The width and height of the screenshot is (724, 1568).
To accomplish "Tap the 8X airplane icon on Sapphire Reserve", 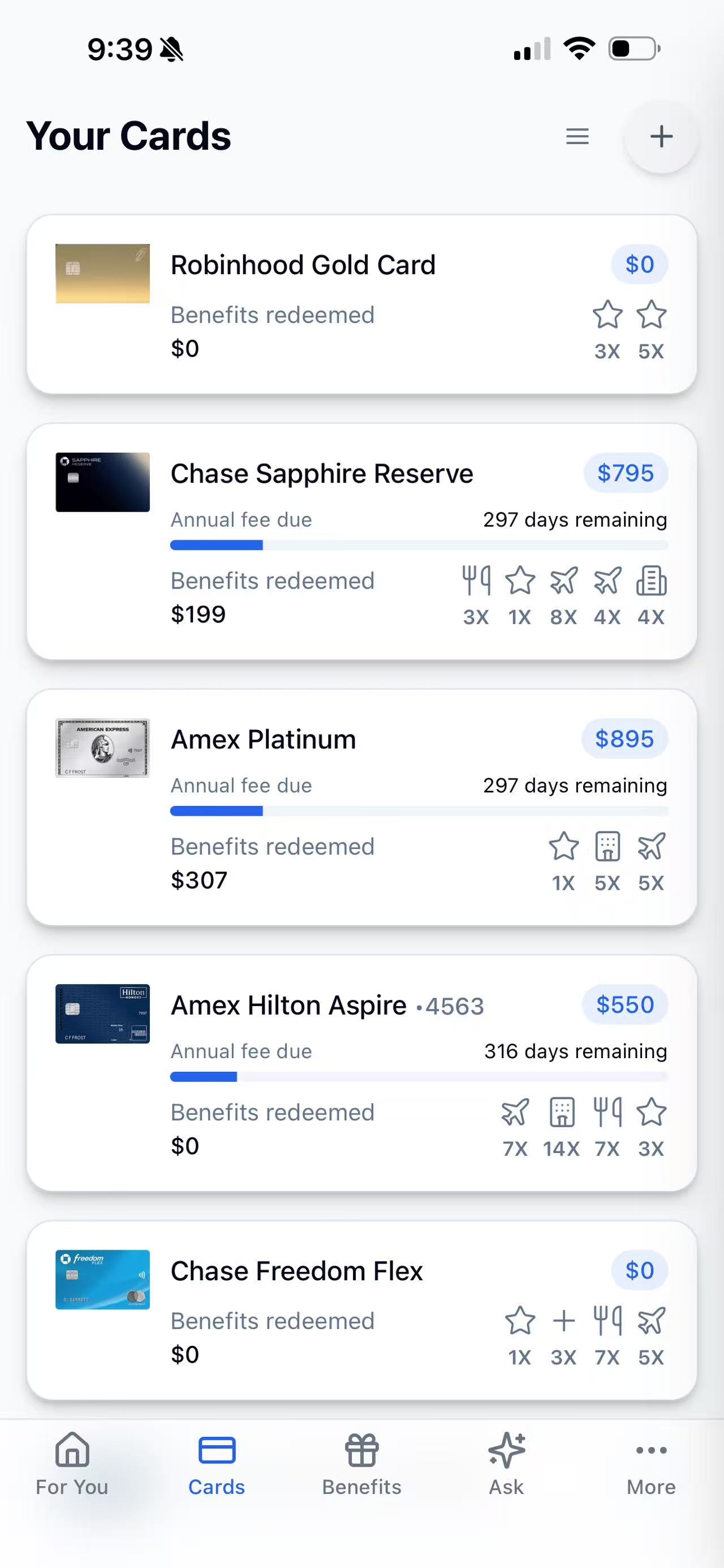I will tap(563, 580).
